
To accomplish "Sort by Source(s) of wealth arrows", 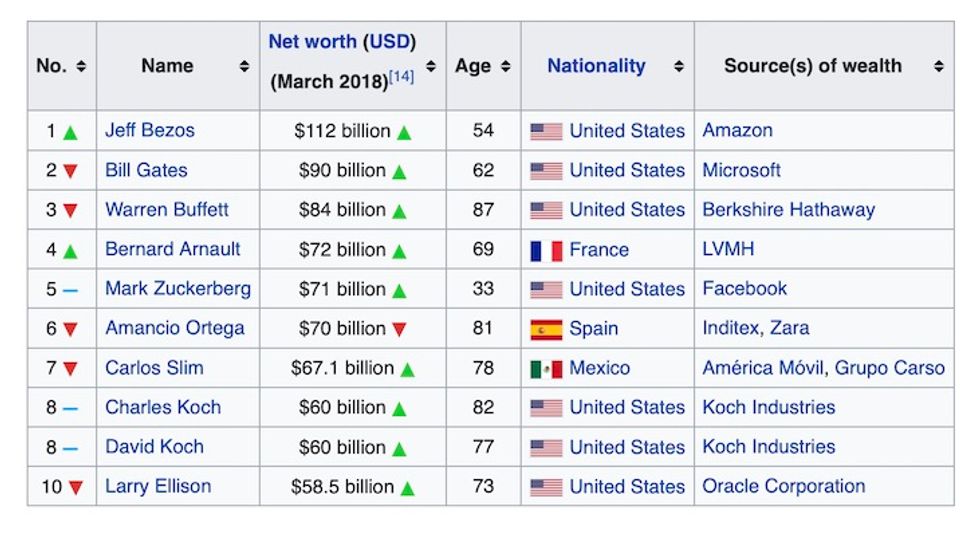I will 939,66.
